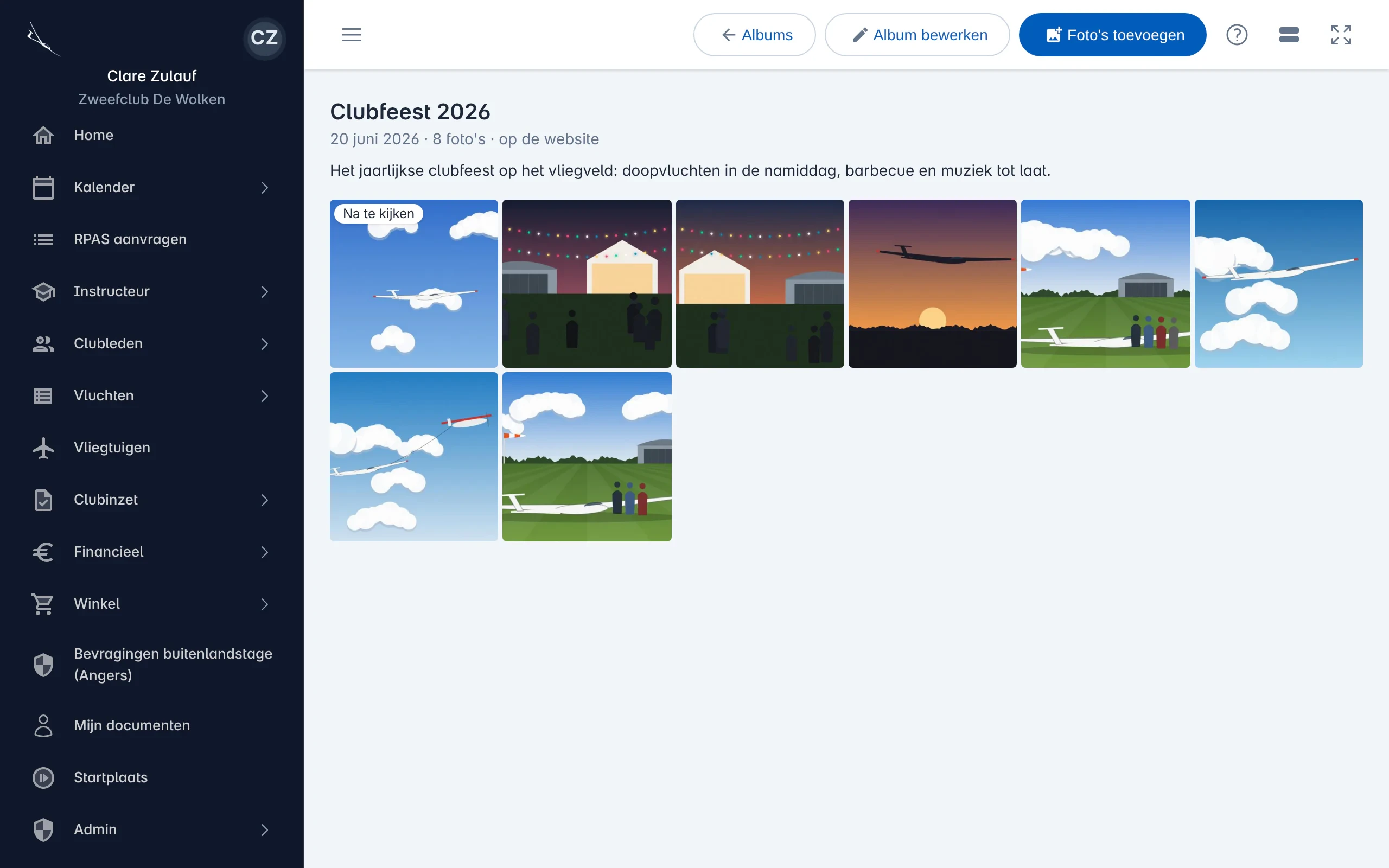Click the Clubinzet document check icon

click(43, 500)
